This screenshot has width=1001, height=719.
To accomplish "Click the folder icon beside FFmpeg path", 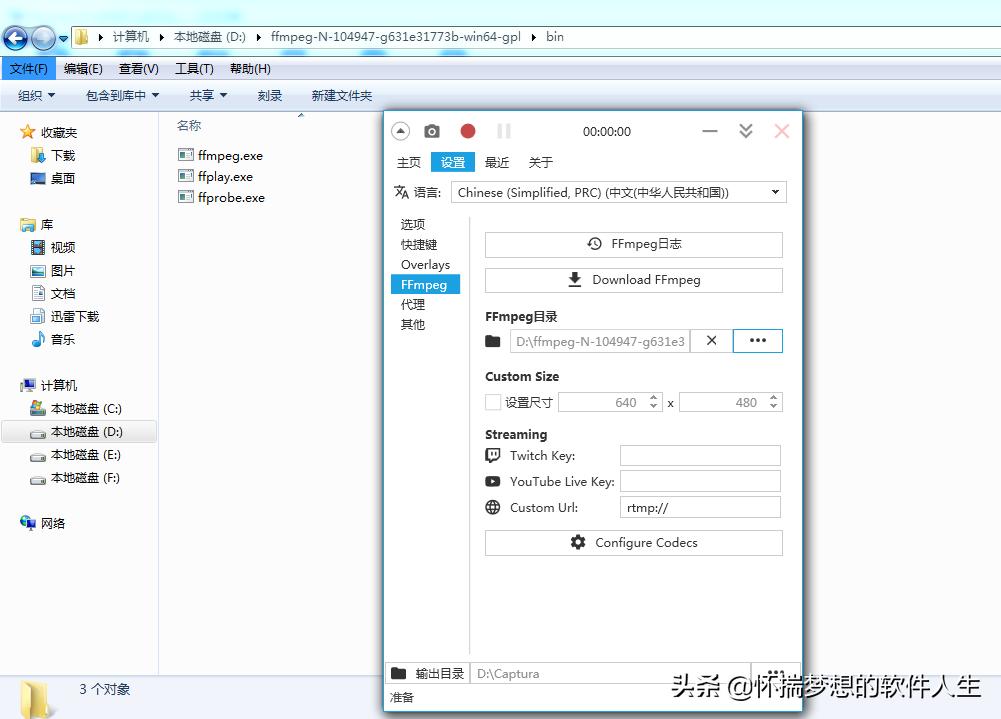I will click(x=493, y=341).
